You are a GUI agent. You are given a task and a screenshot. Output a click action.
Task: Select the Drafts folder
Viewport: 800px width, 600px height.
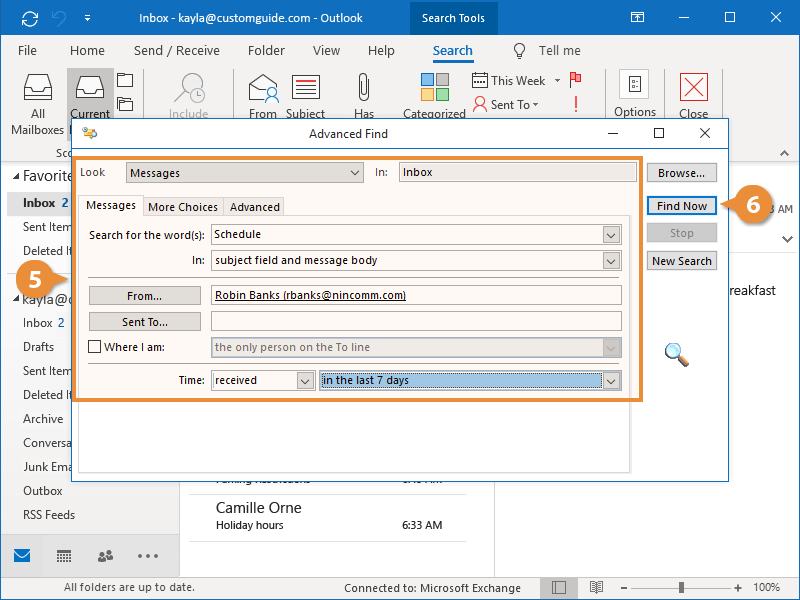38,347
